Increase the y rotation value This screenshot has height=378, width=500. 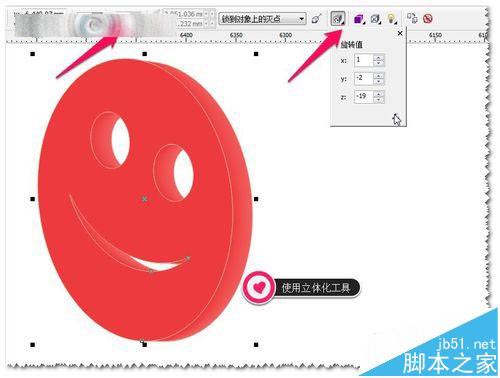(x=379, y=76)
